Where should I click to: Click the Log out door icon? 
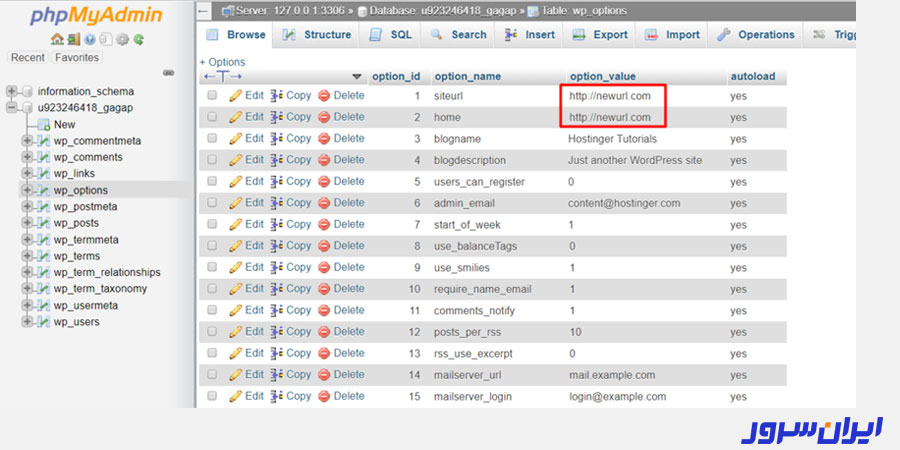click(x=73, y=40)
